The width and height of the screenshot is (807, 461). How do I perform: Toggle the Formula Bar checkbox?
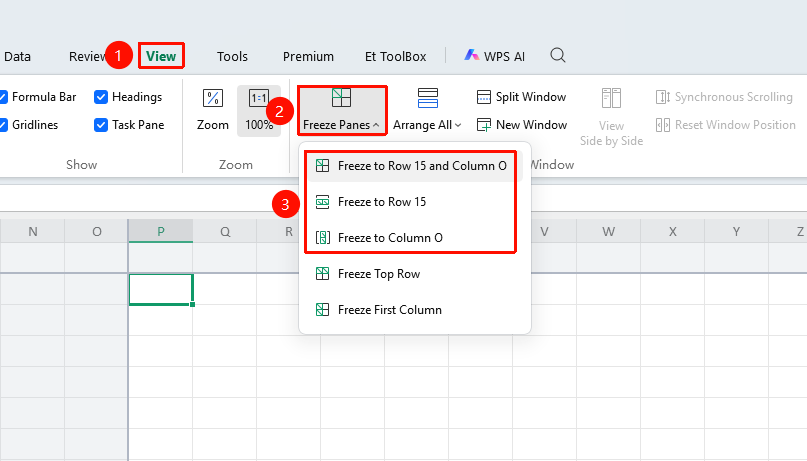[x=3, y=97]
